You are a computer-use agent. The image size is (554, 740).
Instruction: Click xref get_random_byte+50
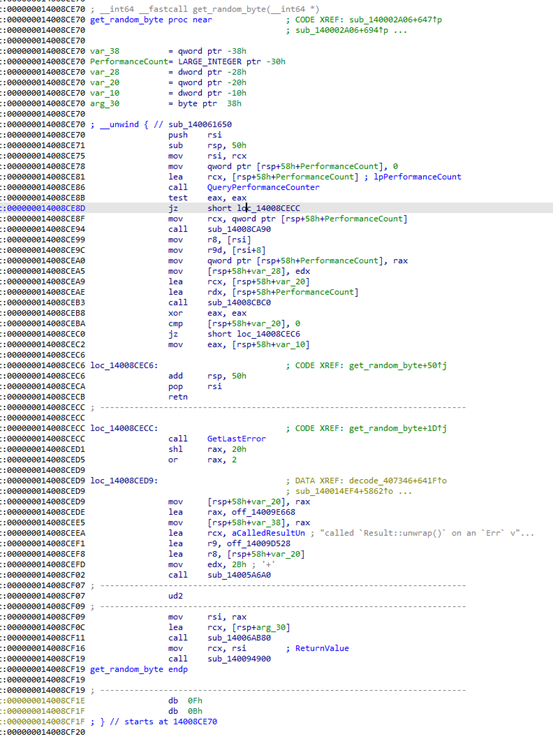[398, 365]
